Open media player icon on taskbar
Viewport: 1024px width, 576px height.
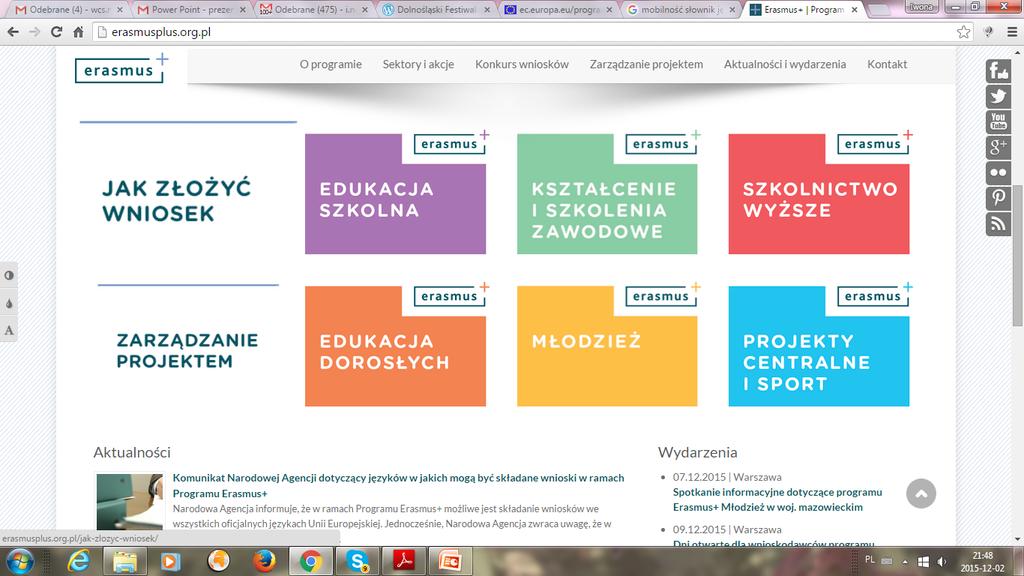click(170, 562)
